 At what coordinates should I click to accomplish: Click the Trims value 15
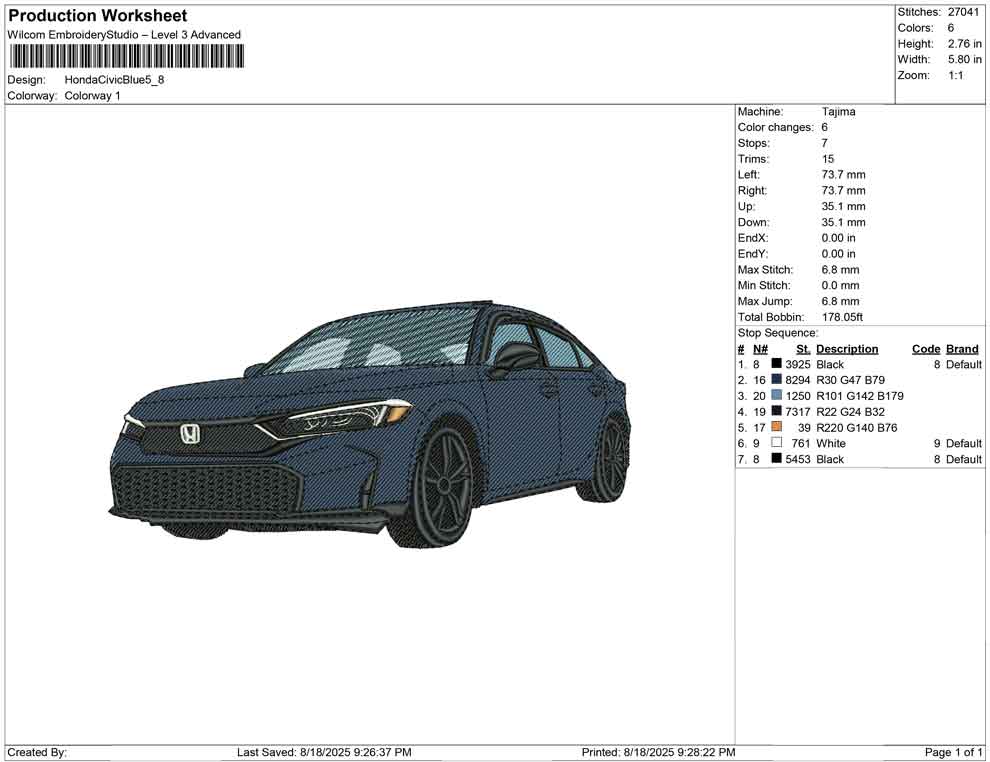(828, 159)
